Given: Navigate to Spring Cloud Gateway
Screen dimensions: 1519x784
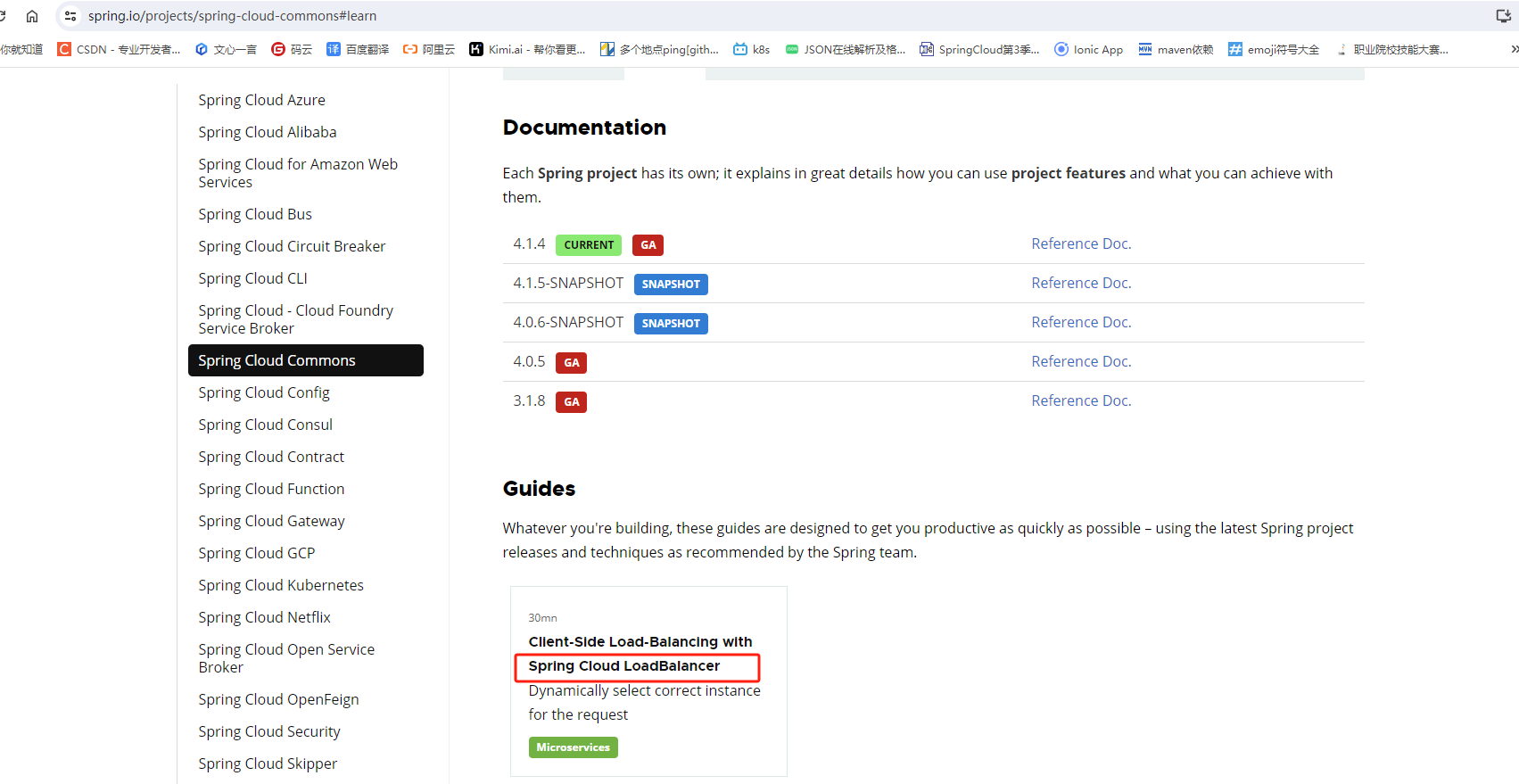Looking at the screenshot, I should click(271, 521).
